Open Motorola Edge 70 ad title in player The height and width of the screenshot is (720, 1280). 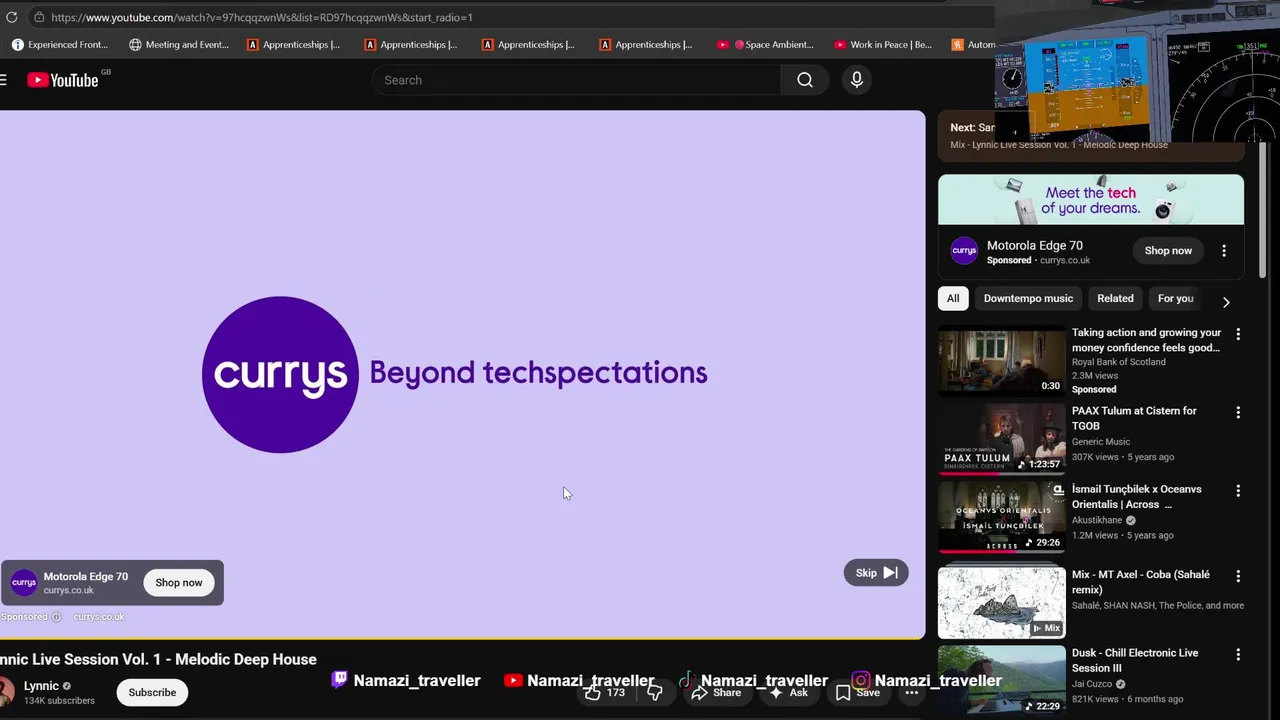tap(85, 576)
